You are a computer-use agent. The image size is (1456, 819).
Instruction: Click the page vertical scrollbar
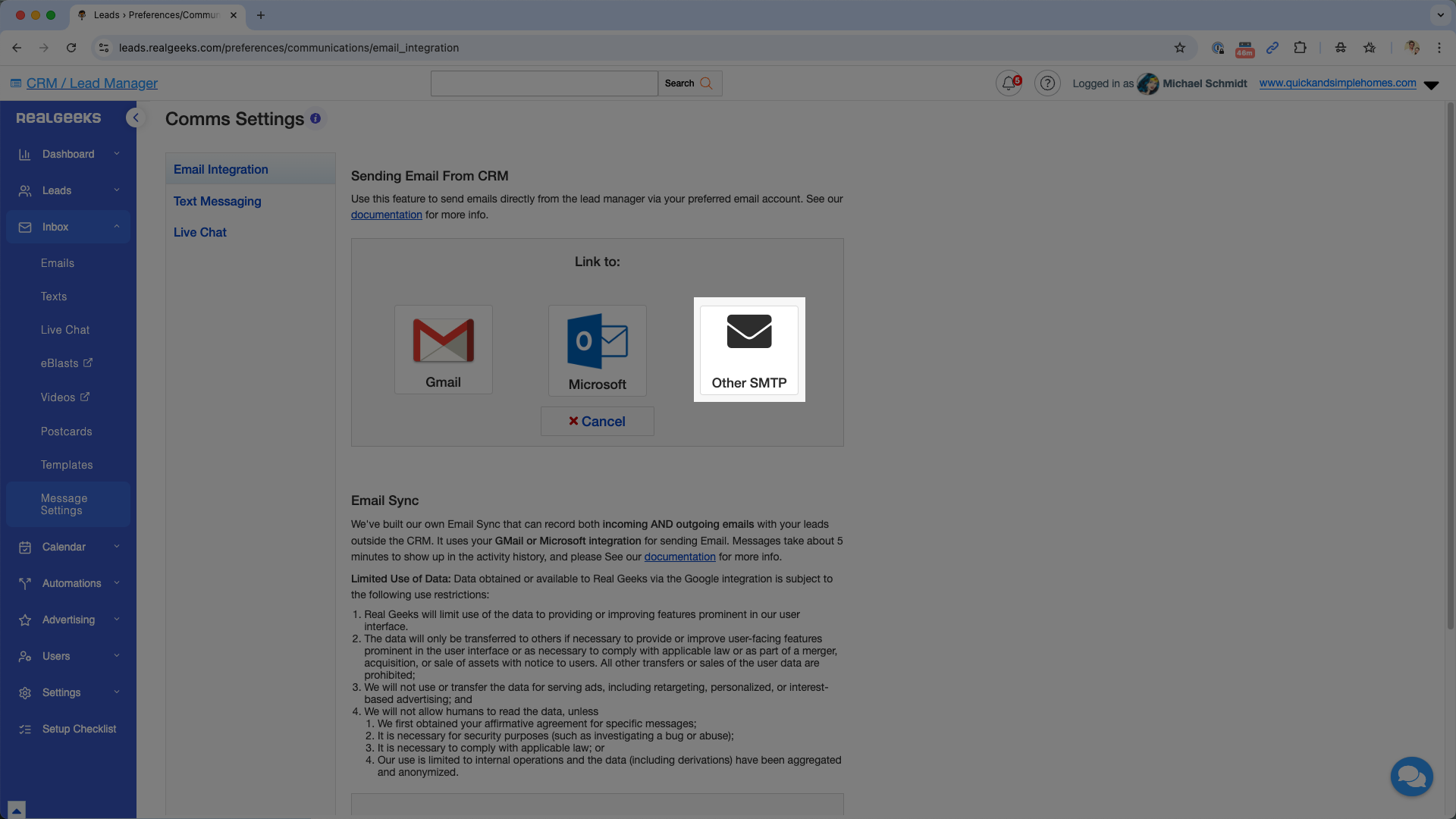click(x=1450, y=364)
